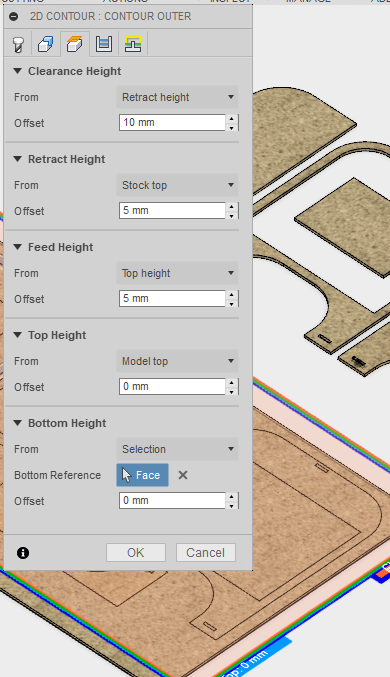Collapse the 2D Contour dialog with the minus icon

14,17
